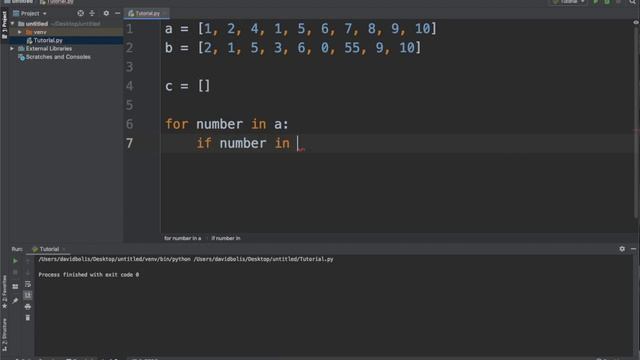This screenshot has height=360, width=640.
Task: Click the 'if number in' breadcrumb
Action: point(226,238)
